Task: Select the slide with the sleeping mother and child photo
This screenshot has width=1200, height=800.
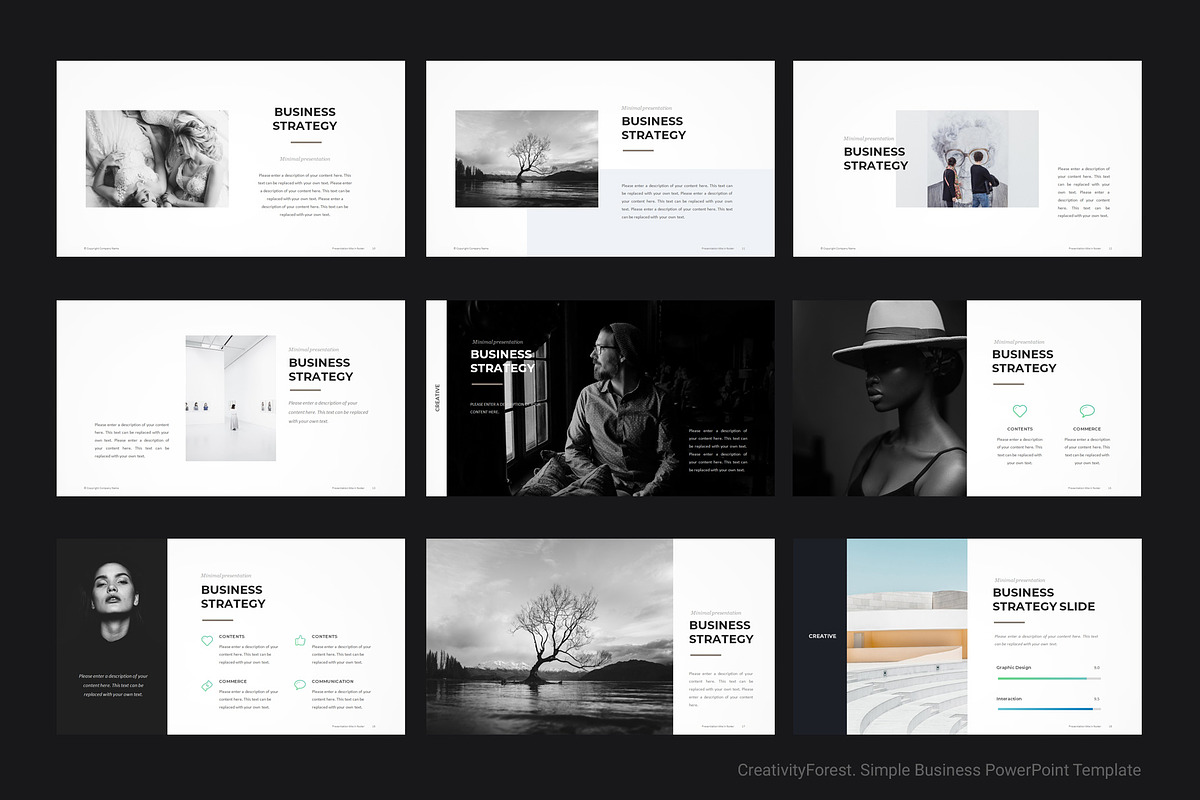Action: tap(230, 158)
